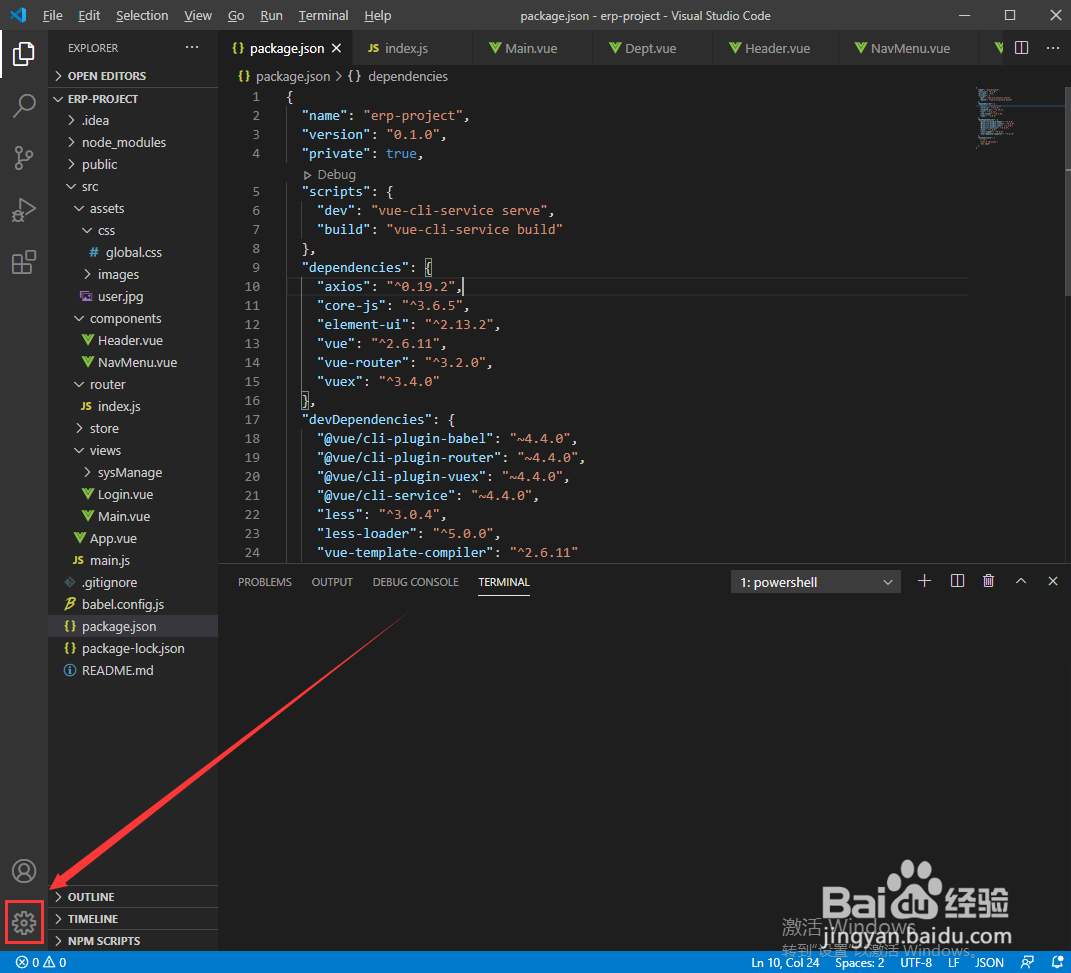The width and height of the screenshot is (1071, 973).
Task: Change end of line via LF
Action: (954, 962)
